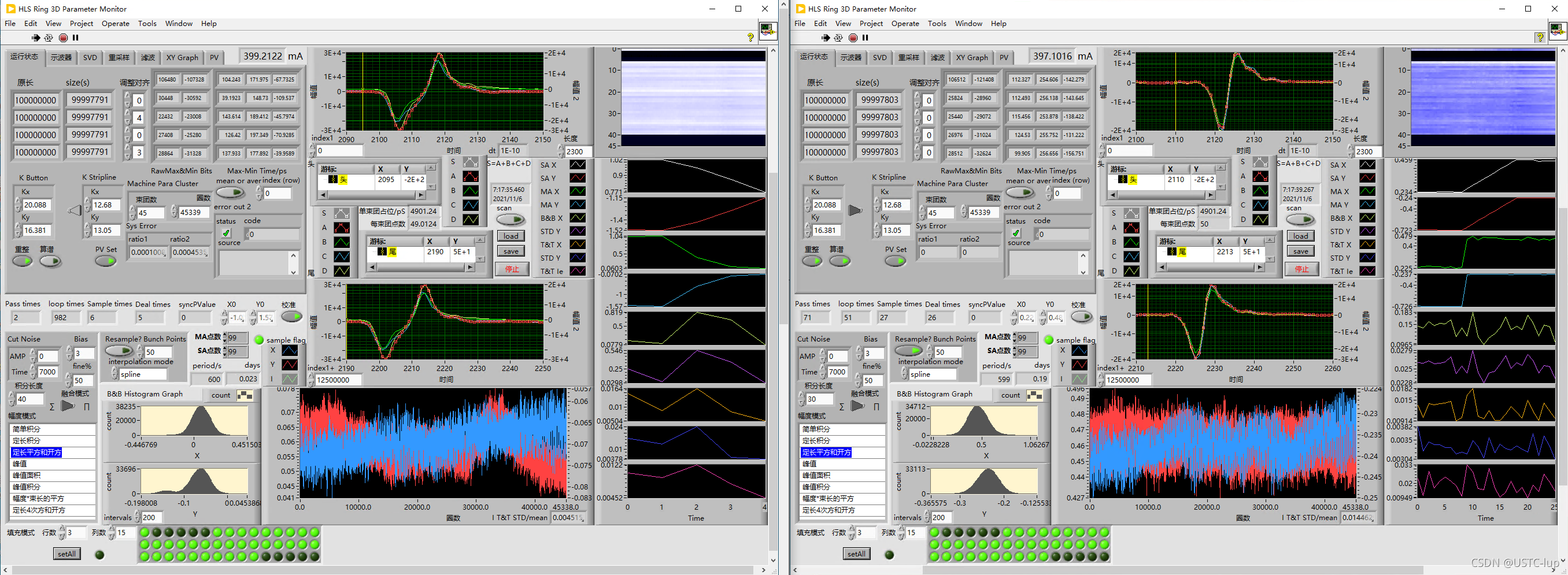Click the red A plot legend icon beside upper cursor table, left window

point(471,176)
